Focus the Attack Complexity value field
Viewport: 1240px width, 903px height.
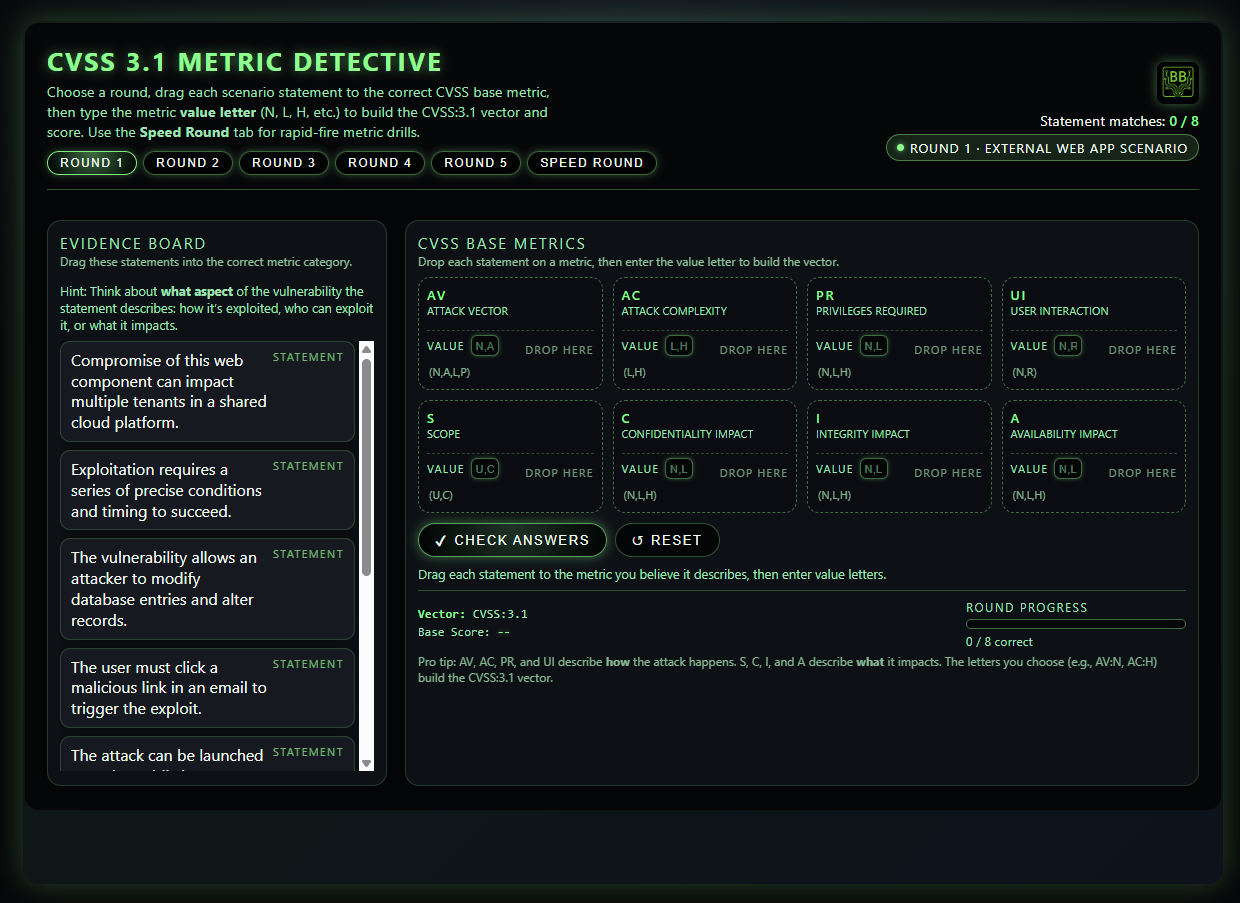point(679,346)
